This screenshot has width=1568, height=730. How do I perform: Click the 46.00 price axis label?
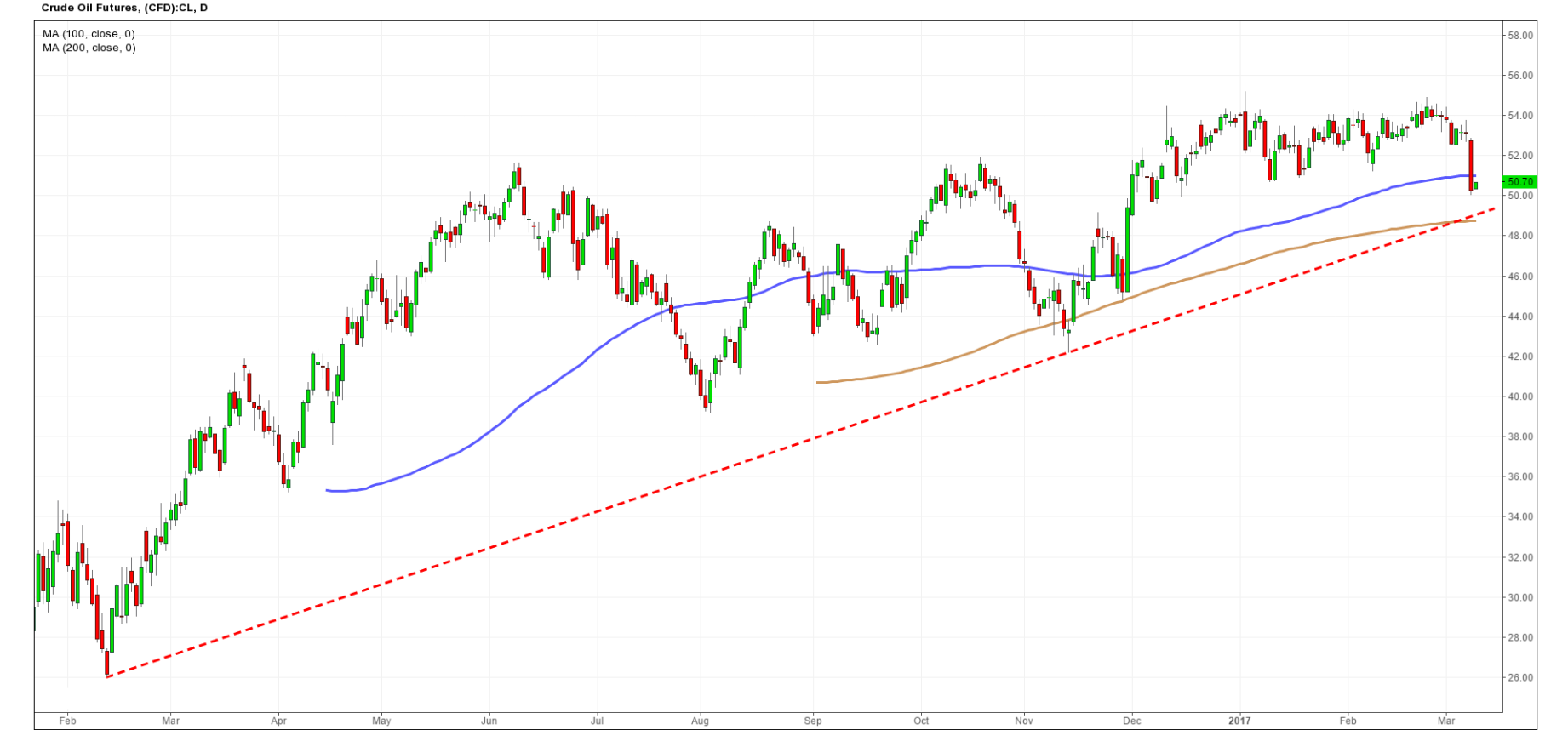[x=1520, y=277]
